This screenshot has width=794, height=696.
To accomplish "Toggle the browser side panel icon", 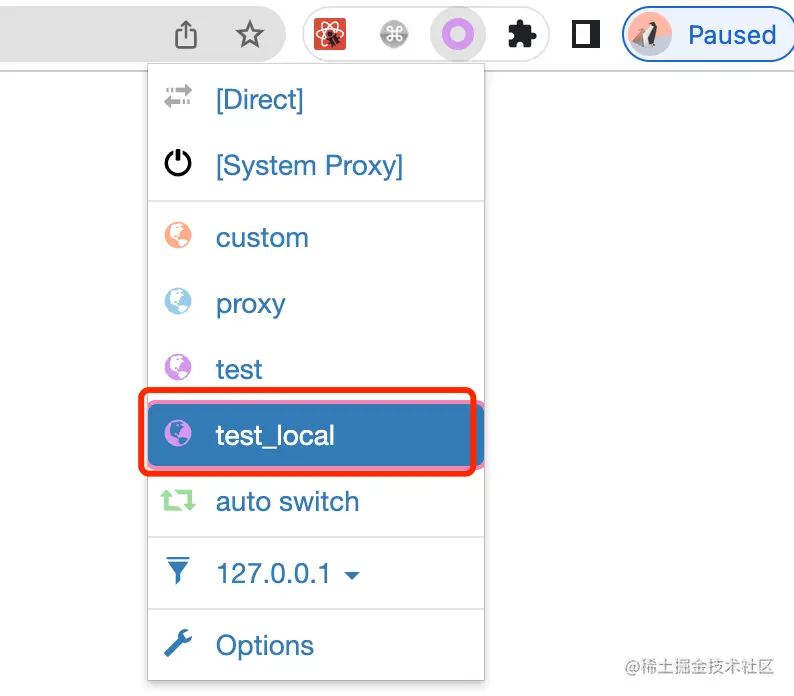I will click(x=586, y=34).
